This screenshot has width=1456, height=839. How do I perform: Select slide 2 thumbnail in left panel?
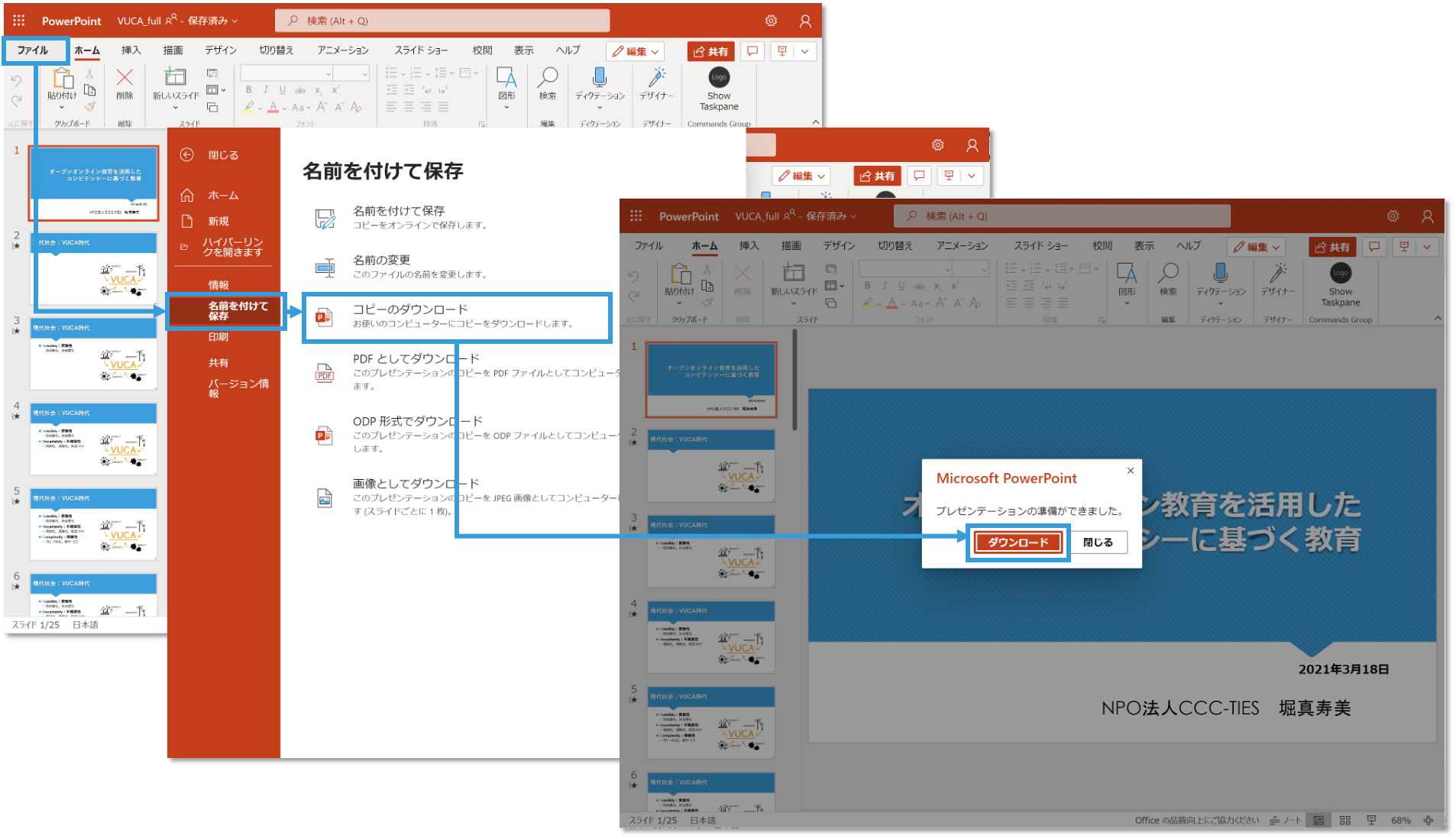point(93,269)
